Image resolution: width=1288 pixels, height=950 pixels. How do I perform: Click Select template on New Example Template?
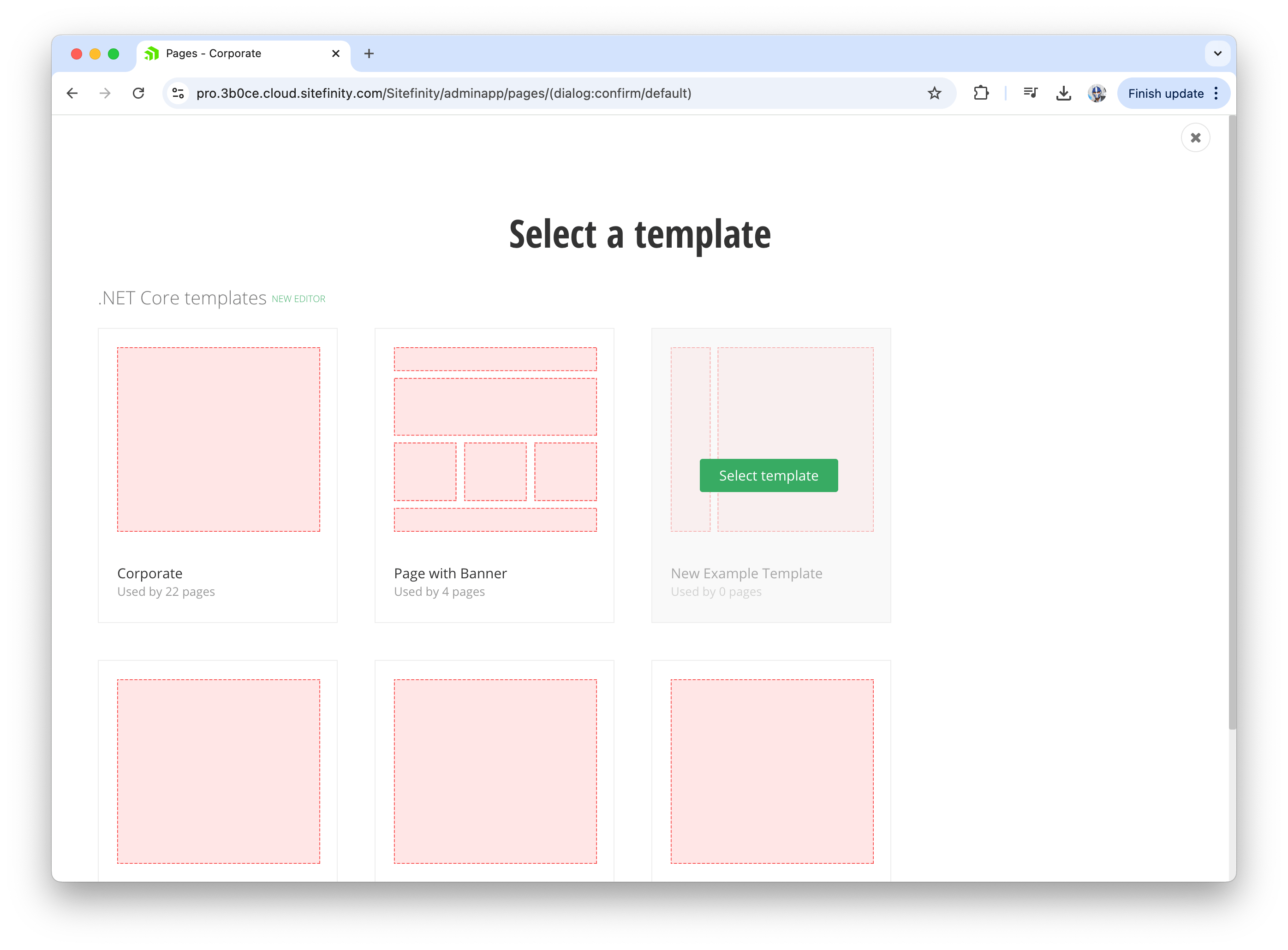[769, 475]
